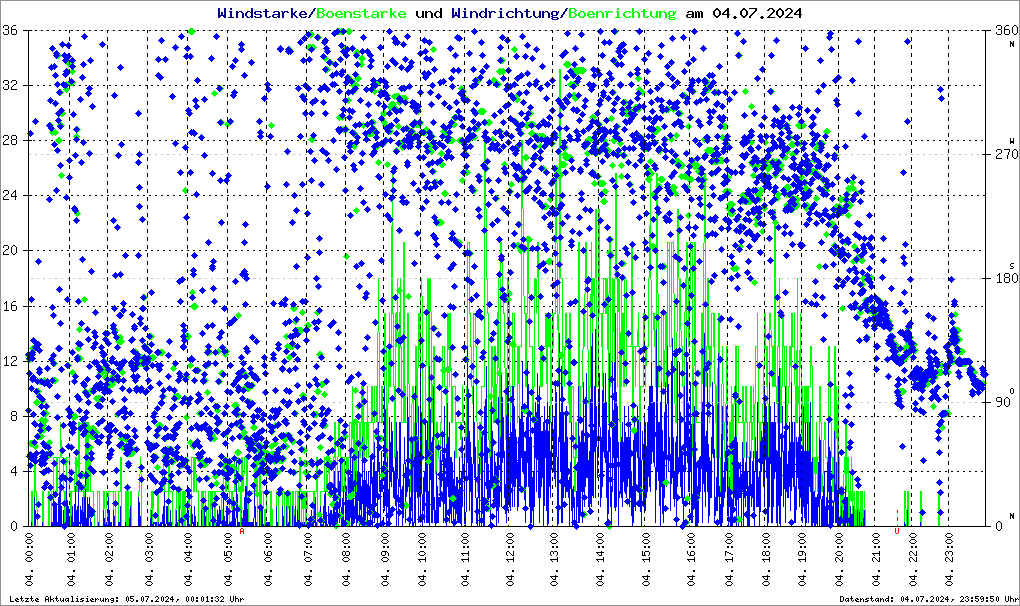The height and width of the screenshot is (606, 1020).
Task: Click the blue 'Windrichtung' title word
Action: [x=507, y=13]
